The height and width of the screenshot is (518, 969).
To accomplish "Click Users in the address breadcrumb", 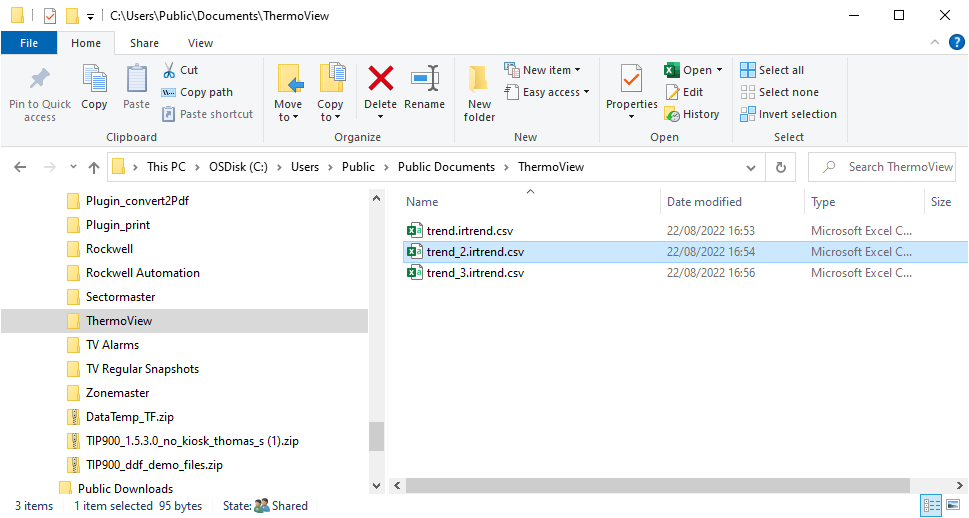I will (x=305, y=167).
